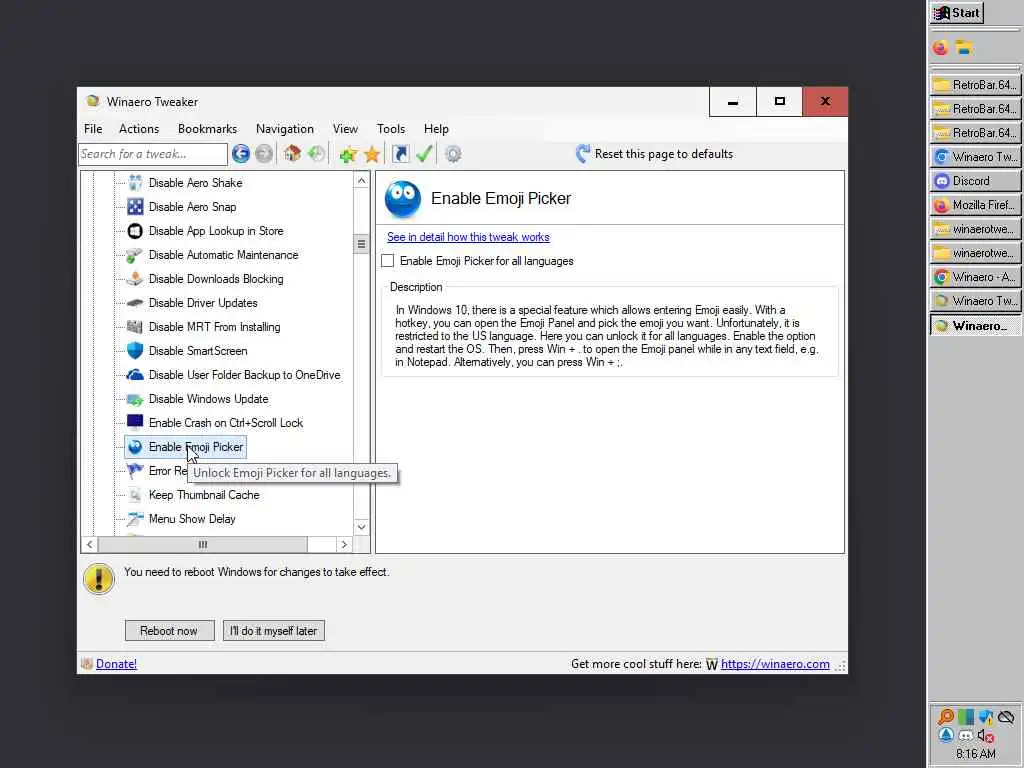Open the Bookmarks menu
The image size is (1024, 768).
[208, 129]
